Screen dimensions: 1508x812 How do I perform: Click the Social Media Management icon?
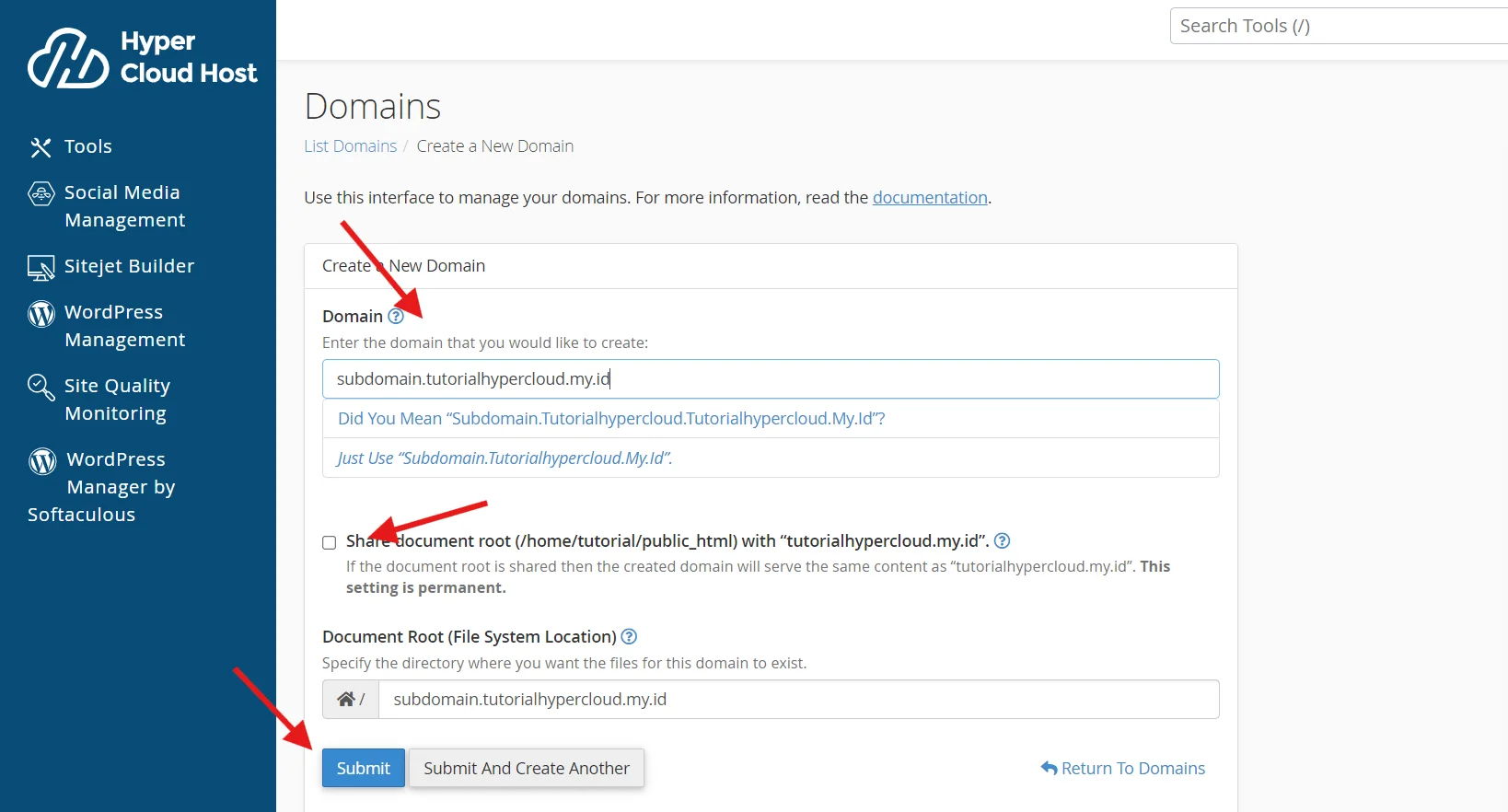[x=41, y=193]
